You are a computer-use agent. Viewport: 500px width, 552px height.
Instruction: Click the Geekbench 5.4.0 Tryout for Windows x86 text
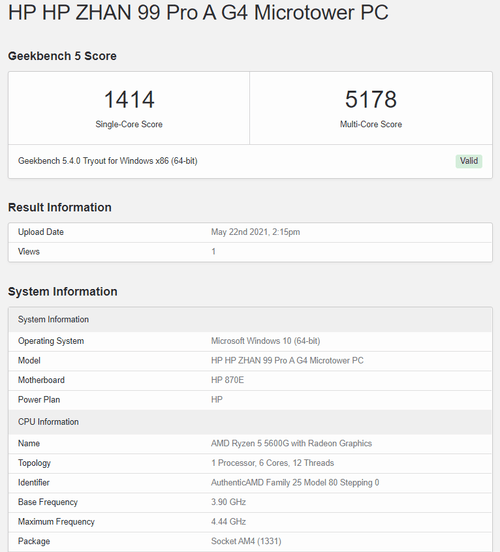[x=108, y=161]
